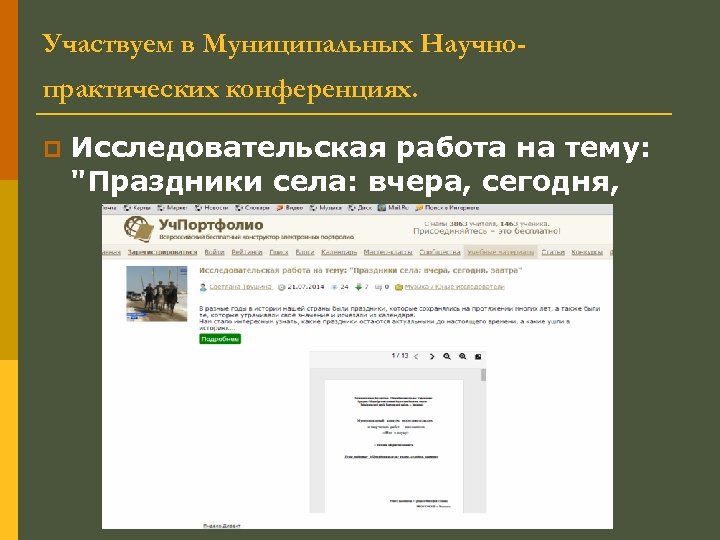The width and height of the screenshot is (720, 540).
Task: Open author Светлана profile link
Action: pyautogui.click(x=241, y=287)
